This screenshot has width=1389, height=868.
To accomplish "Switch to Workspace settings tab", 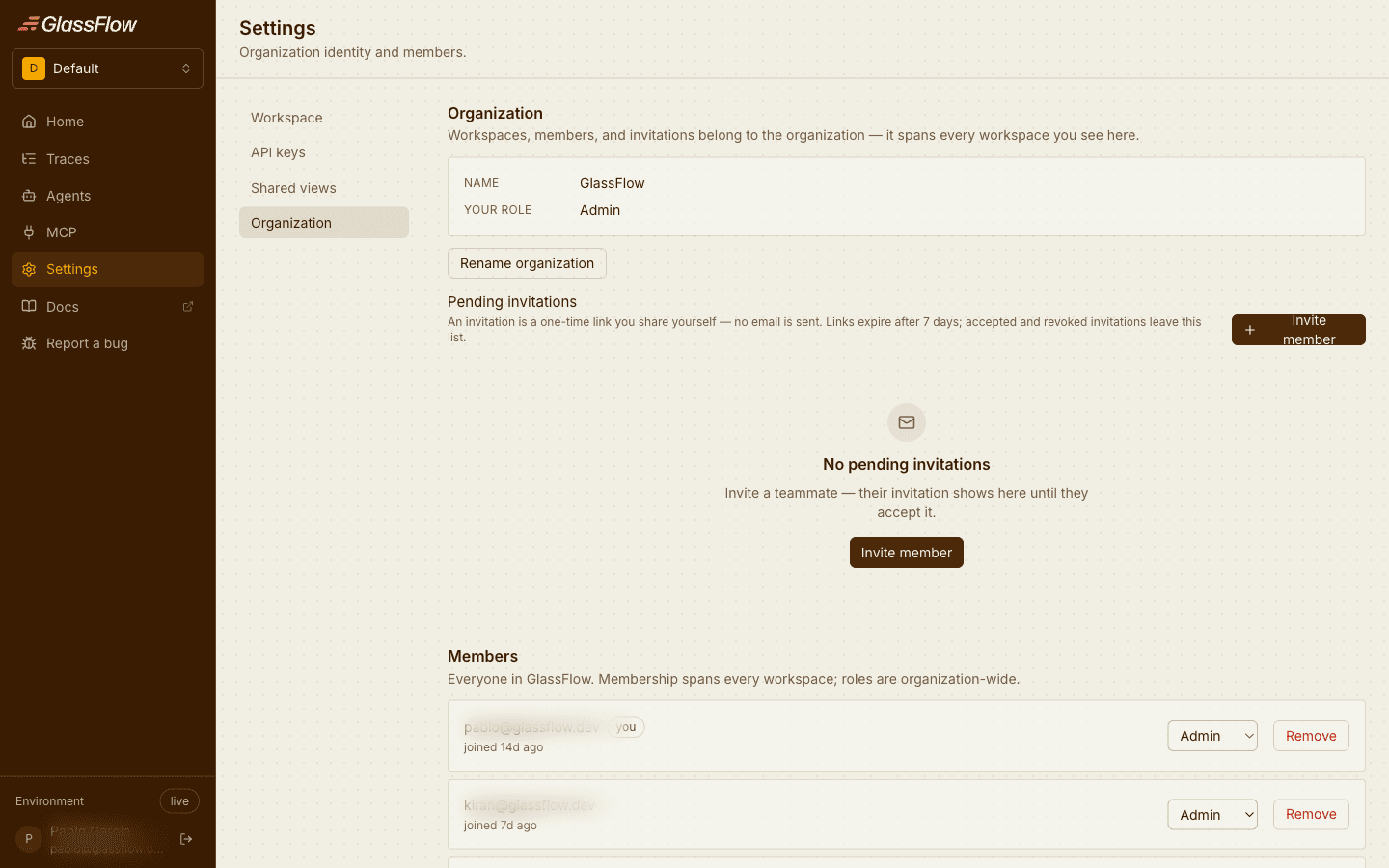I will (x=324, y=118).
